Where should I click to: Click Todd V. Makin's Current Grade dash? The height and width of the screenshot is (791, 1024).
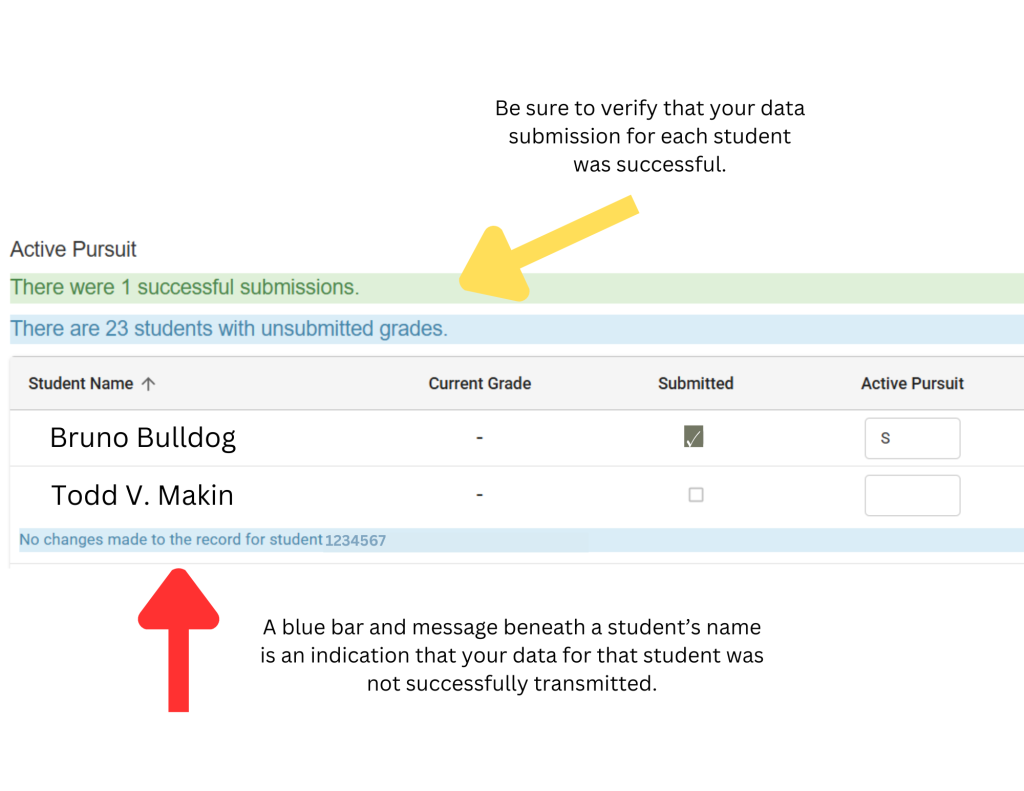click(480, 495)
